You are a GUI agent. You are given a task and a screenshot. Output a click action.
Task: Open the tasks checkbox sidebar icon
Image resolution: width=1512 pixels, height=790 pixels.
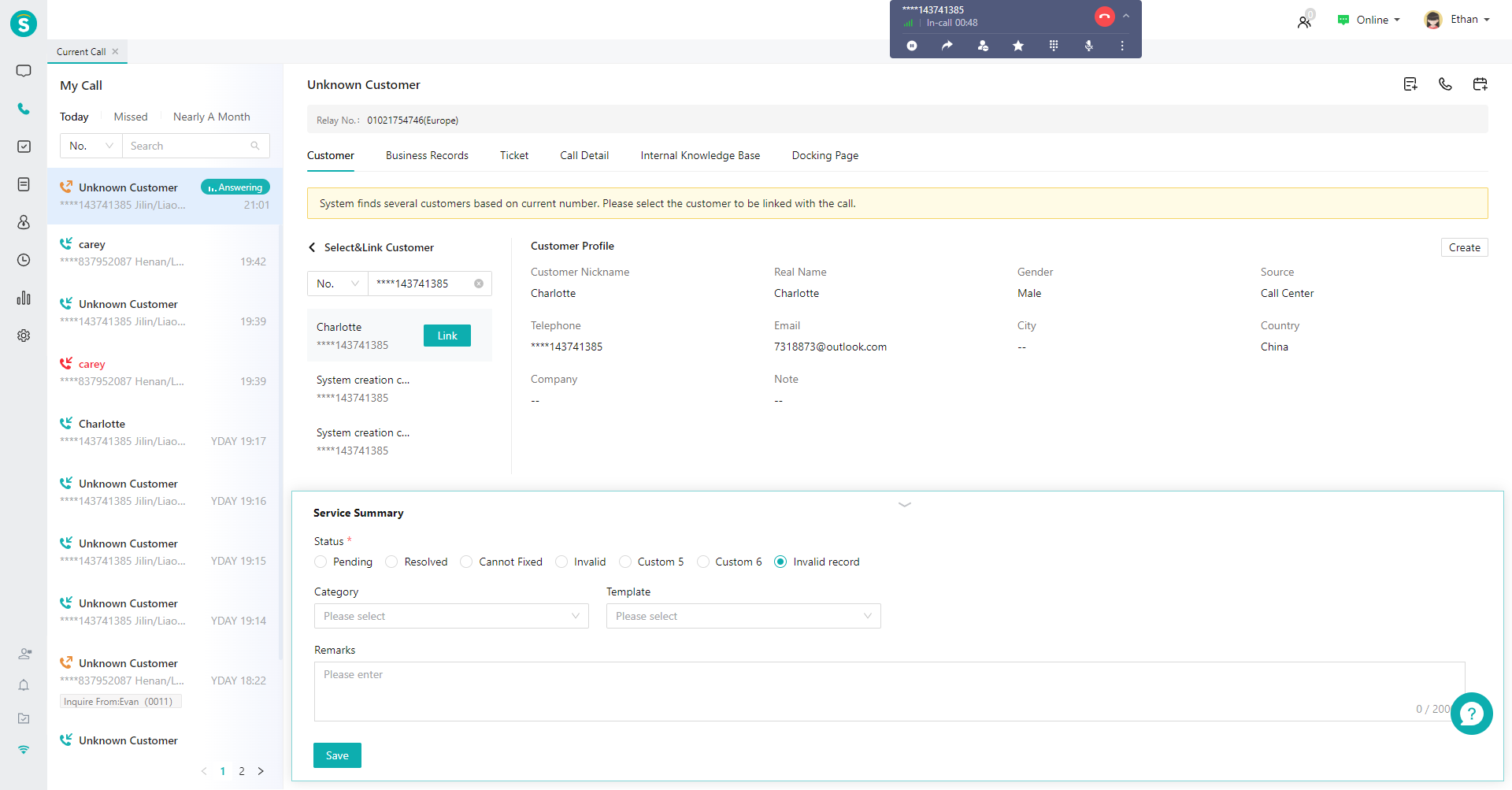pos(24,147)
